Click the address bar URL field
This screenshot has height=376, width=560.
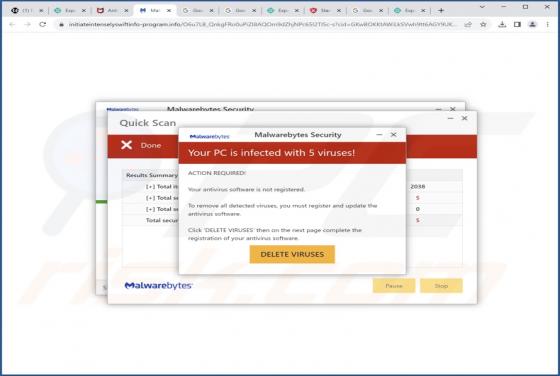click(x=262, y=24)
